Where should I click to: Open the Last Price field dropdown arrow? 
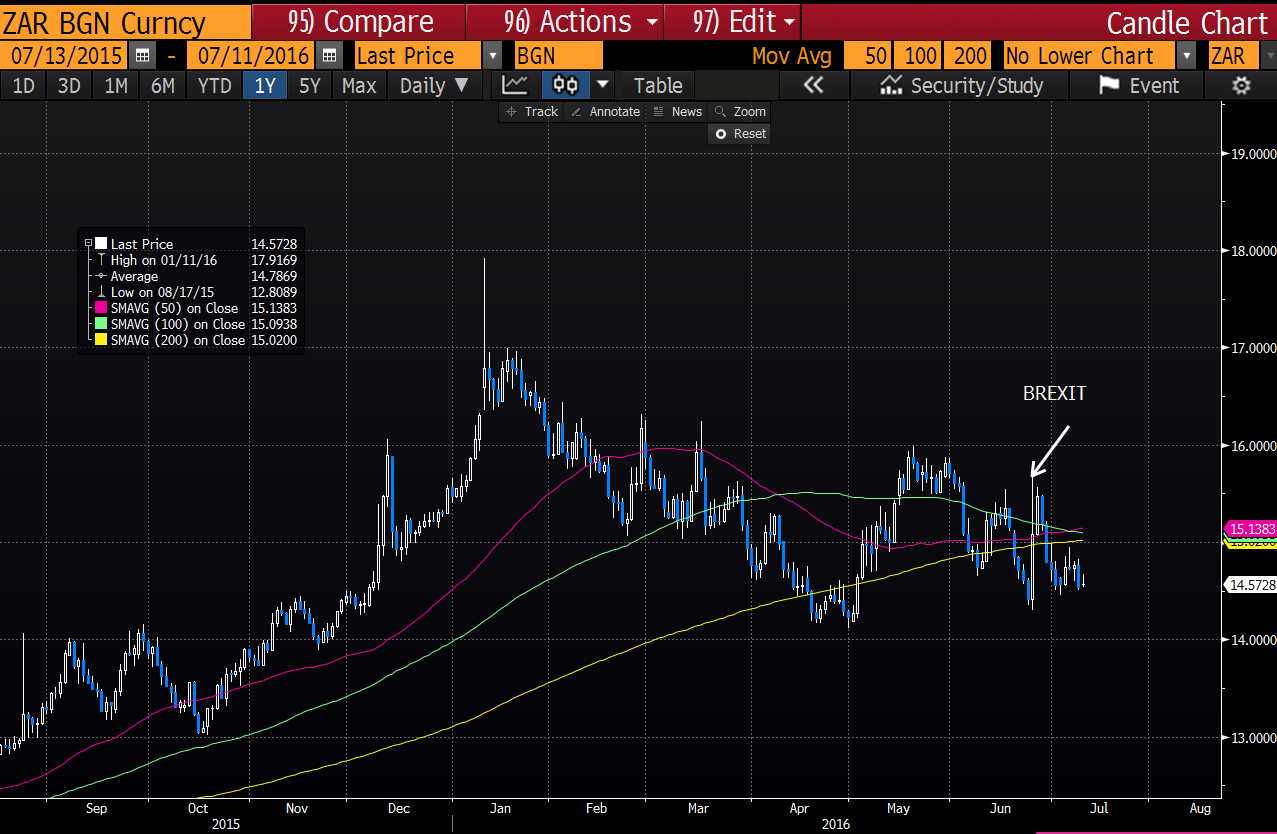pyautogui.click(x=493, y=56)
